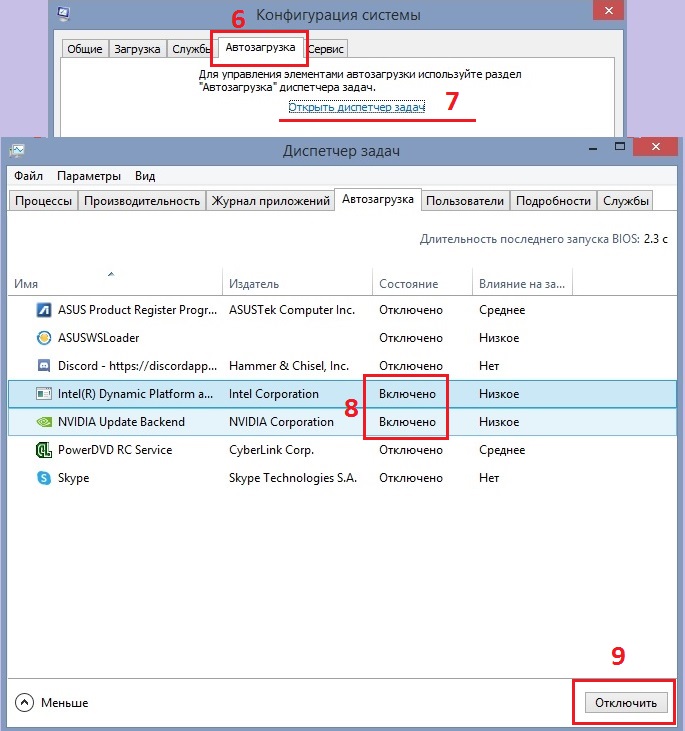
Task: Open the Подробности tab
Action: click(x=553, y=201)
